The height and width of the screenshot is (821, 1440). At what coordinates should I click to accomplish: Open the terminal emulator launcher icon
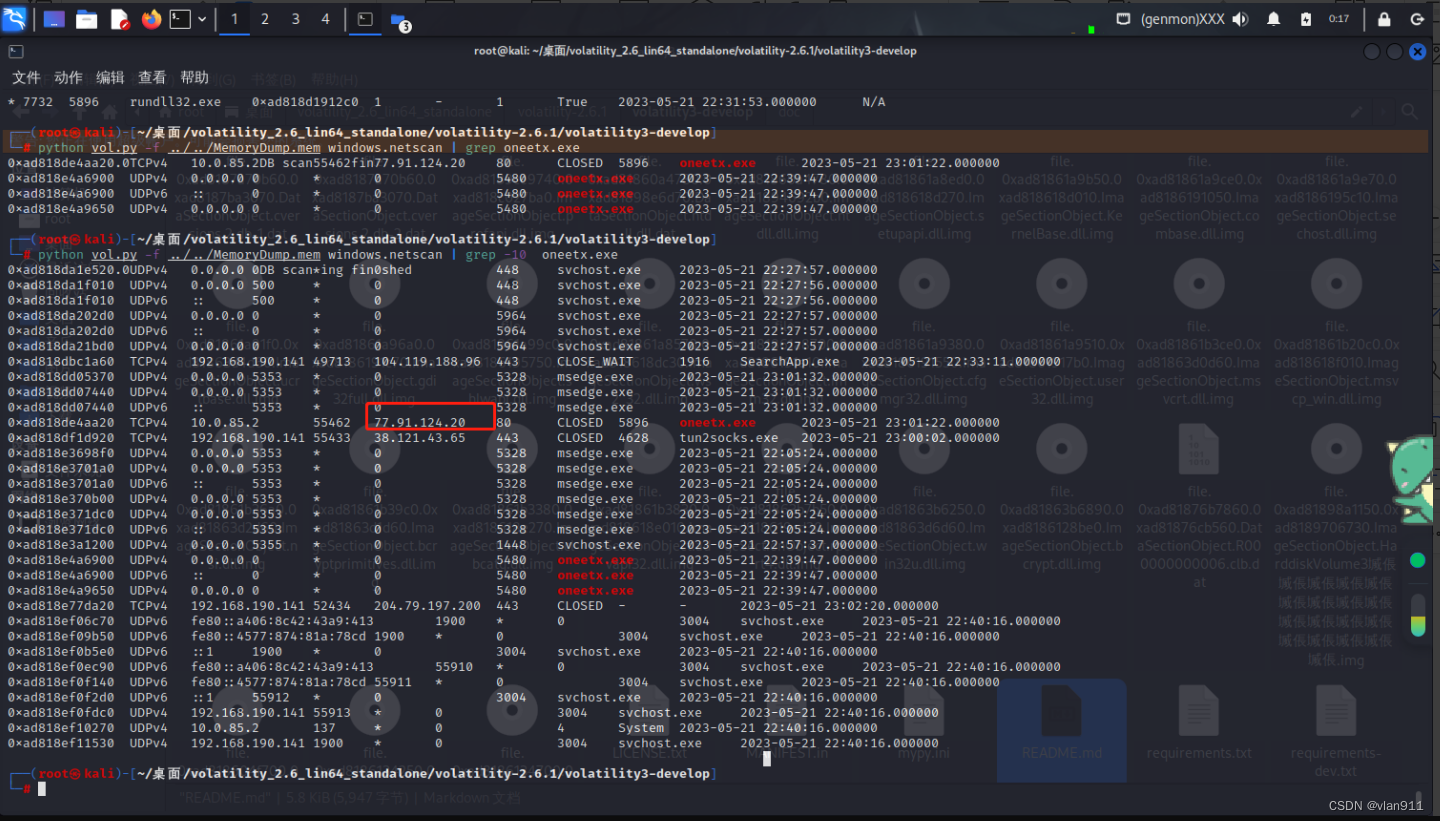click(x=180, y=19)
